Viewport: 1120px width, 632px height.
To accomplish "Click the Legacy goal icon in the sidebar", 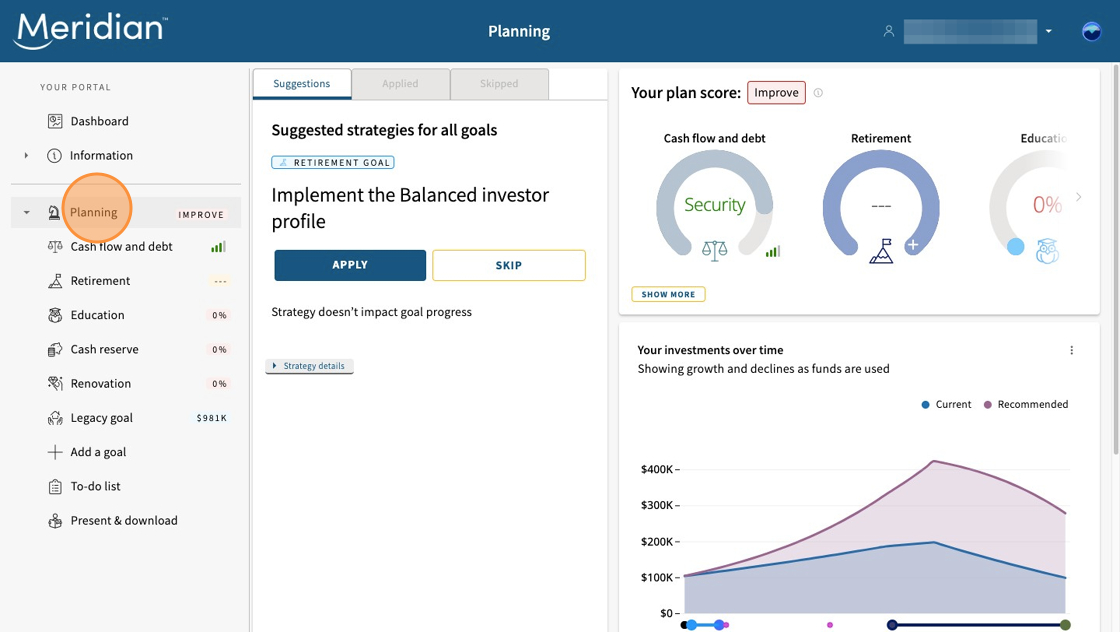I will pyautogui.click(x=55, y=418).
